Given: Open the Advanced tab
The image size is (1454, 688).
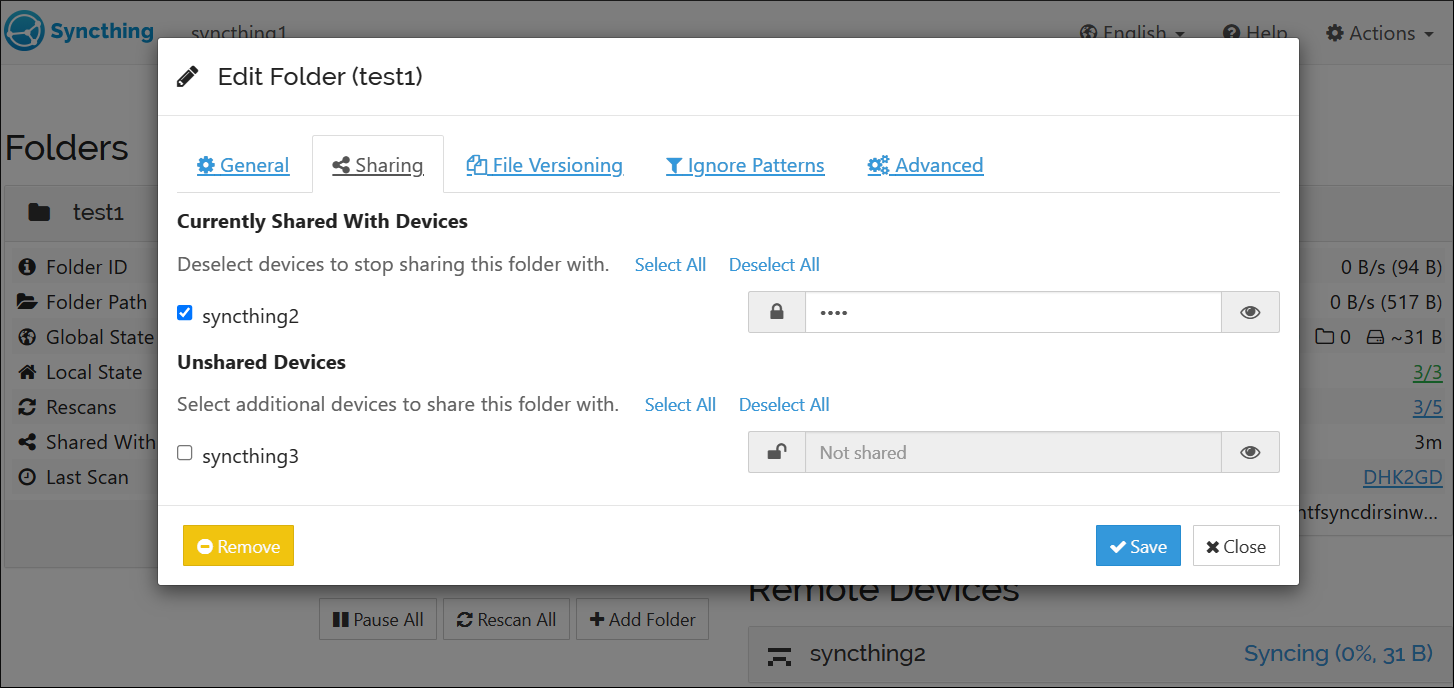Looking at the screenshot, I should 926,165.
